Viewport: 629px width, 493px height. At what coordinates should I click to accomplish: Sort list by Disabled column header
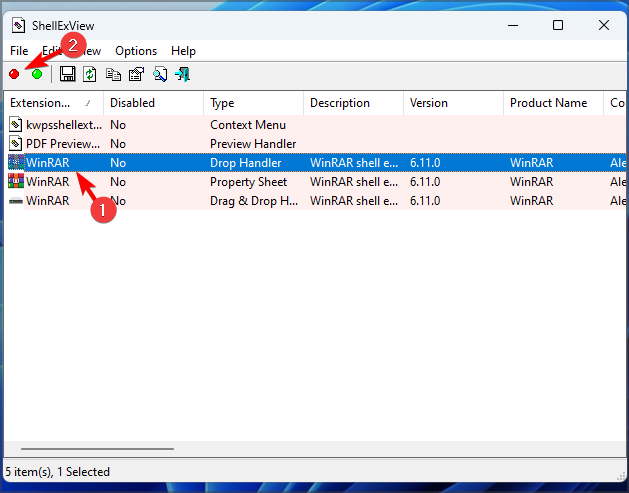pos(154,103)
